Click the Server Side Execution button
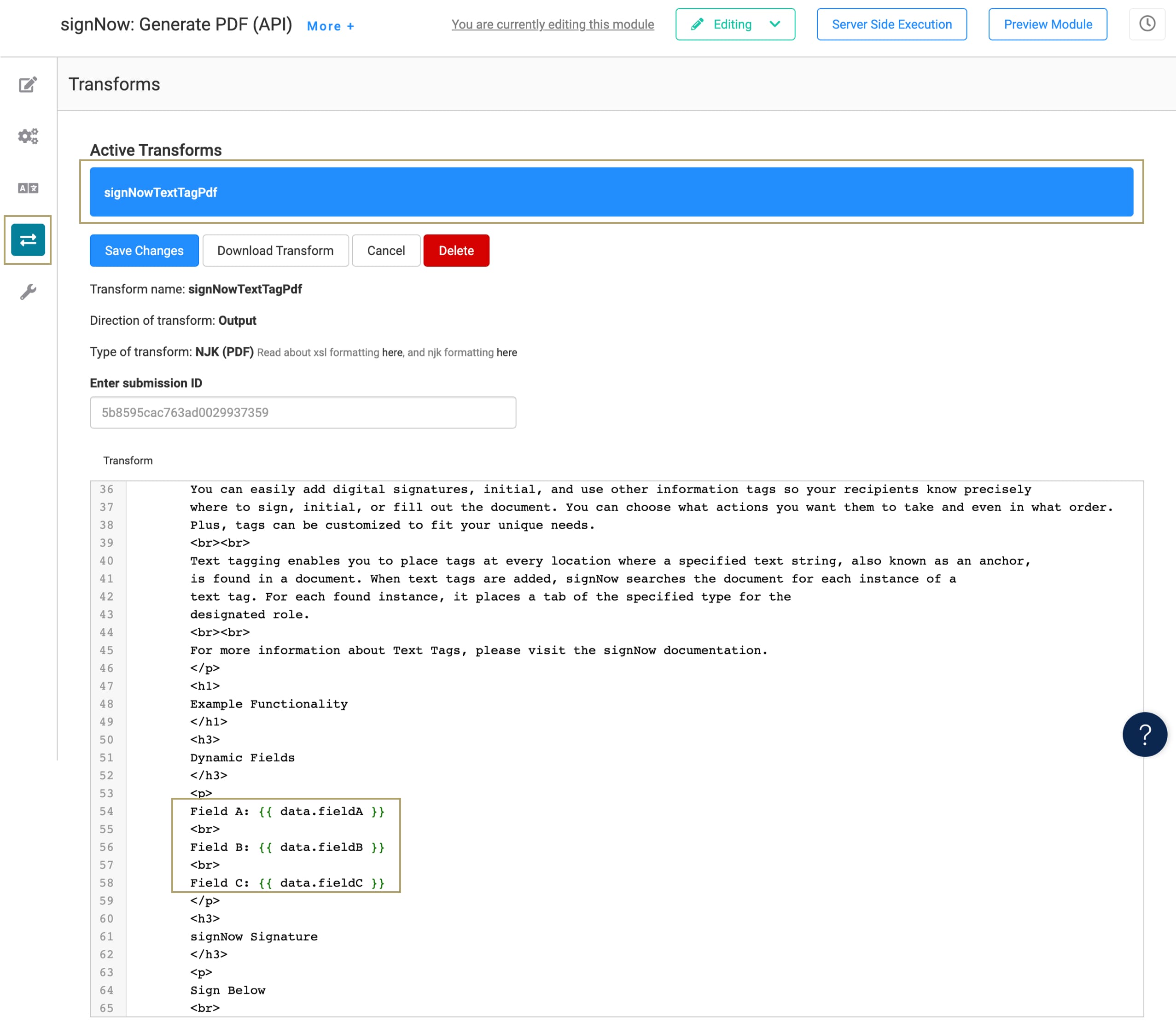This screenshot has width=1176, height=1023. pos(891,24)
